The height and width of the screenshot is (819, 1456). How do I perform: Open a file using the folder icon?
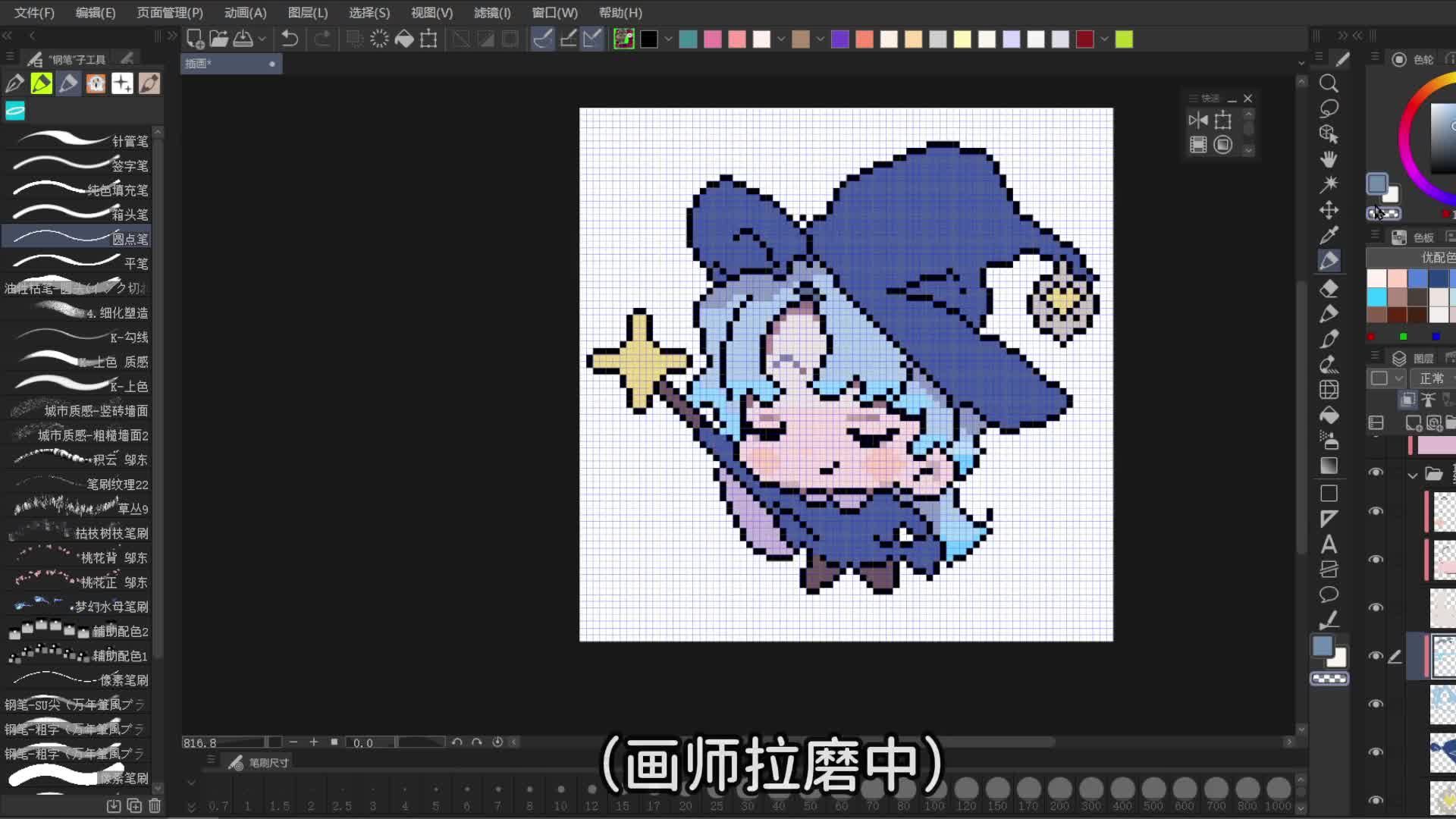[219, 39]
